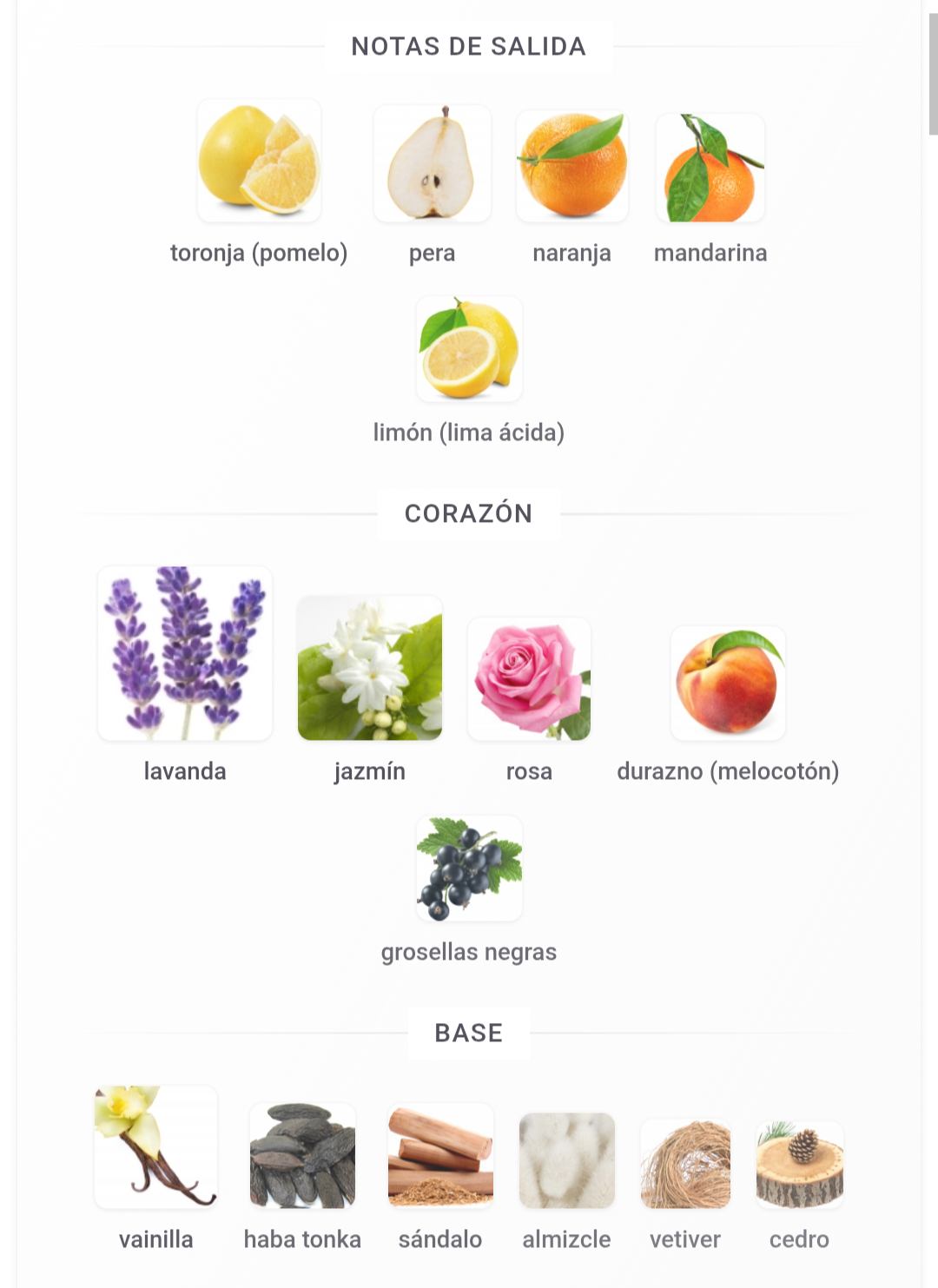
Task: Tap the vetiver roots image
Action: 685,1164
